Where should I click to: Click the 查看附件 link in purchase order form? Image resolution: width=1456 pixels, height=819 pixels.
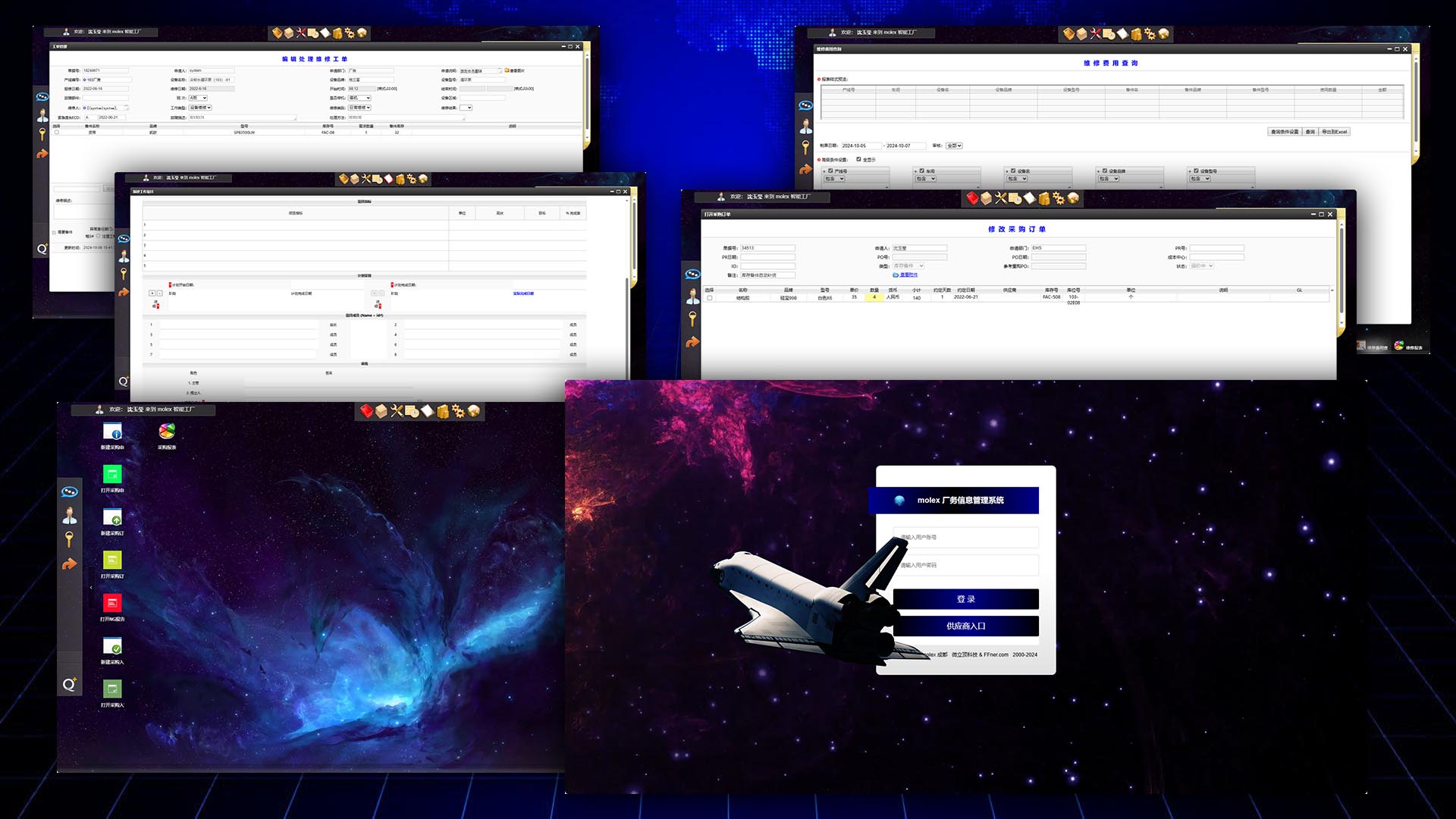pos(908,275)
